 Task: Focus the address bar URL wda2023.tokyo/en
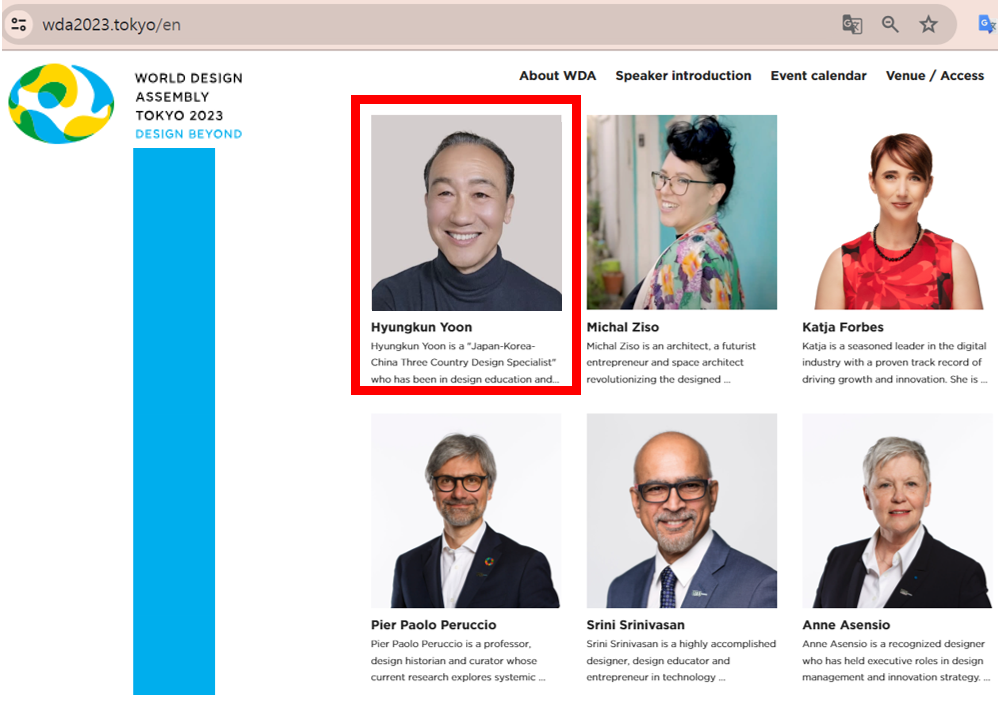(111, 25)
